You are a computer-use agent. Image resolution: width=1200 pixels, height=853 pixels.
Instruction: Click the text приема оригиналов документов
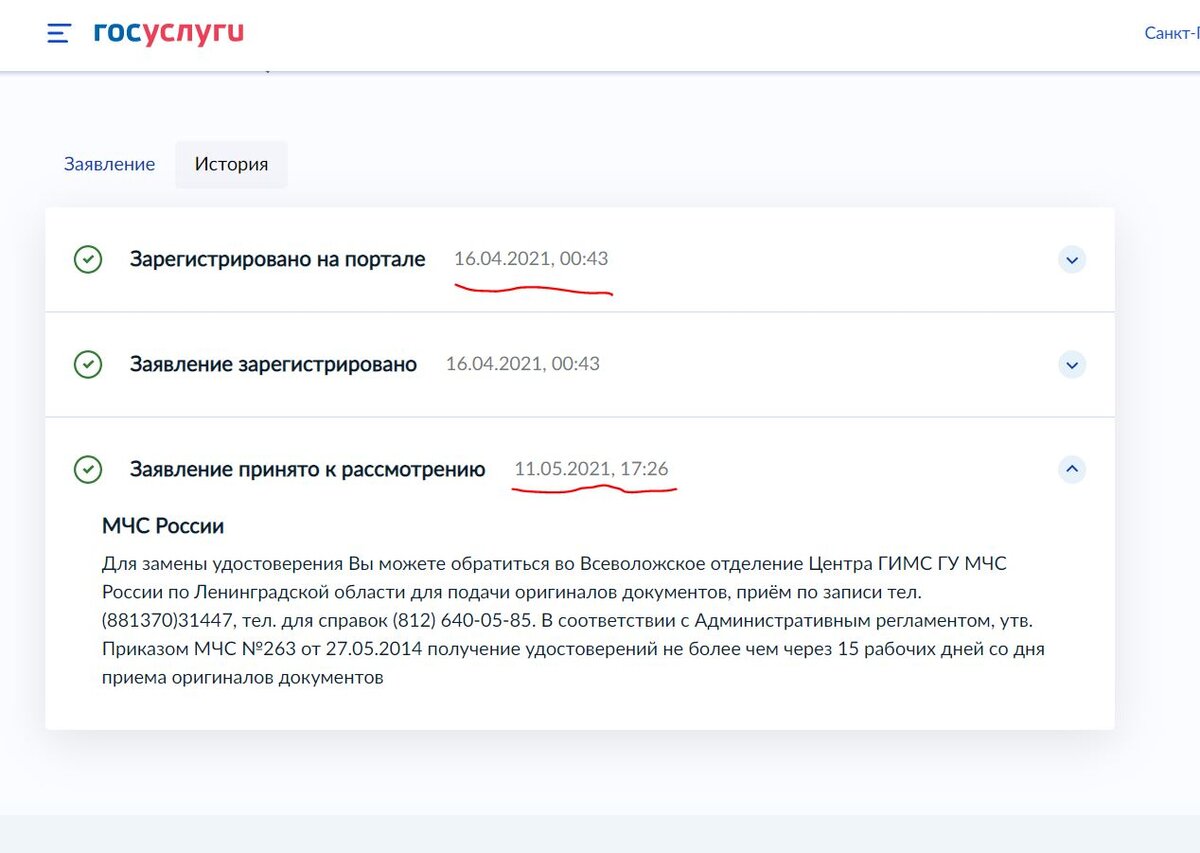[x=243, y=677]
